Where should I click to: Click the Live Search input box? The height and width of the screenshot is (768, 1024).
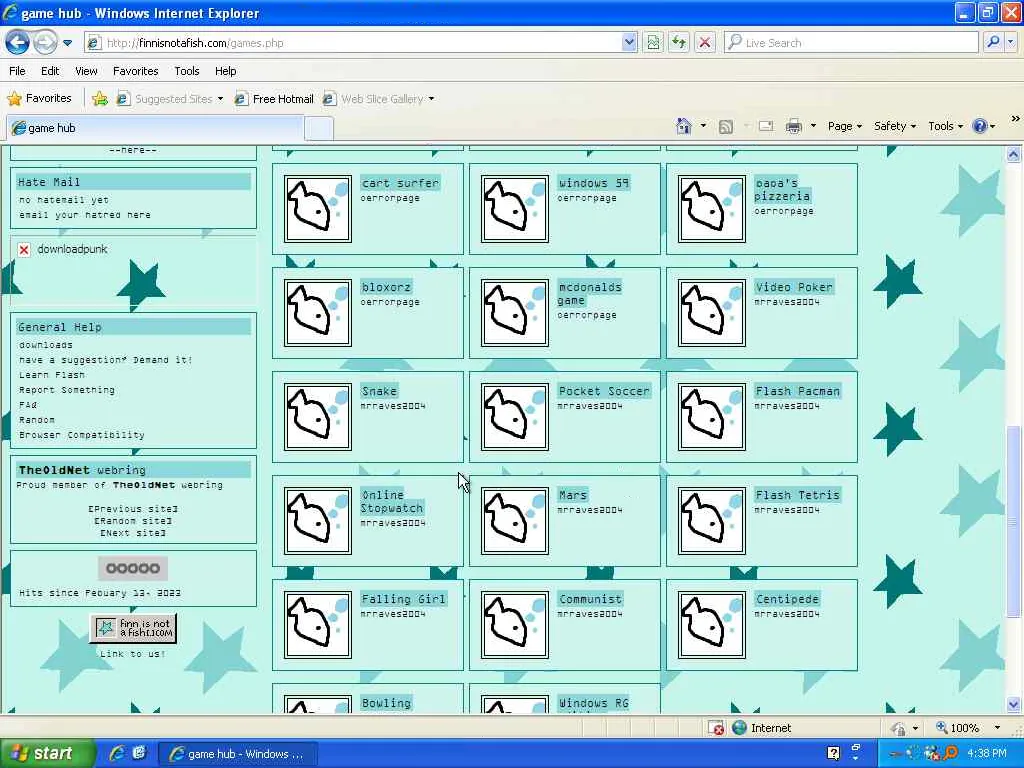(851, 43)
